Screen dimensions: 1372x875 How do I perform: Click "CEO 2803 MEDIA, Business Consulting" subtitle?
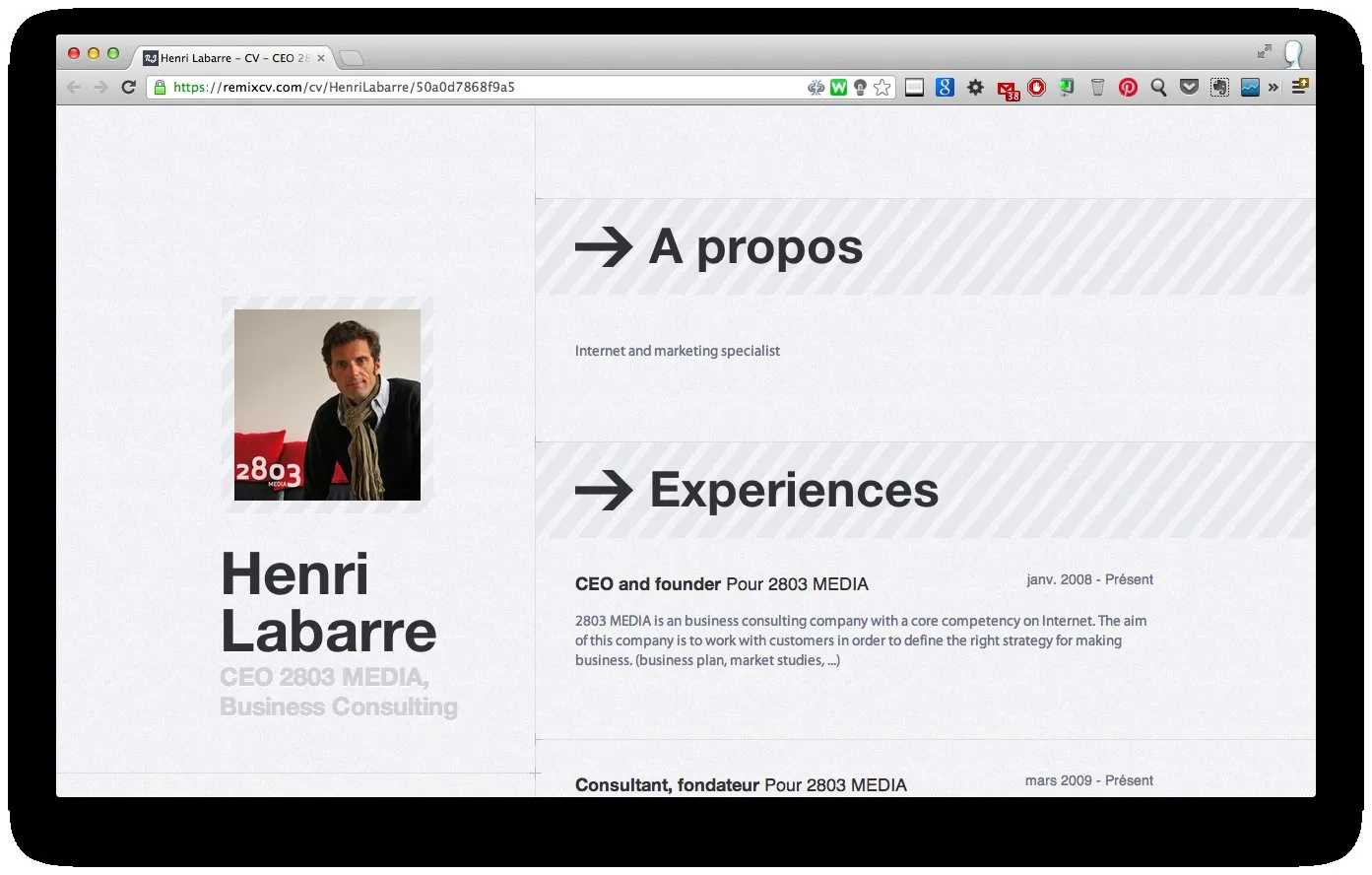(339, 692)
